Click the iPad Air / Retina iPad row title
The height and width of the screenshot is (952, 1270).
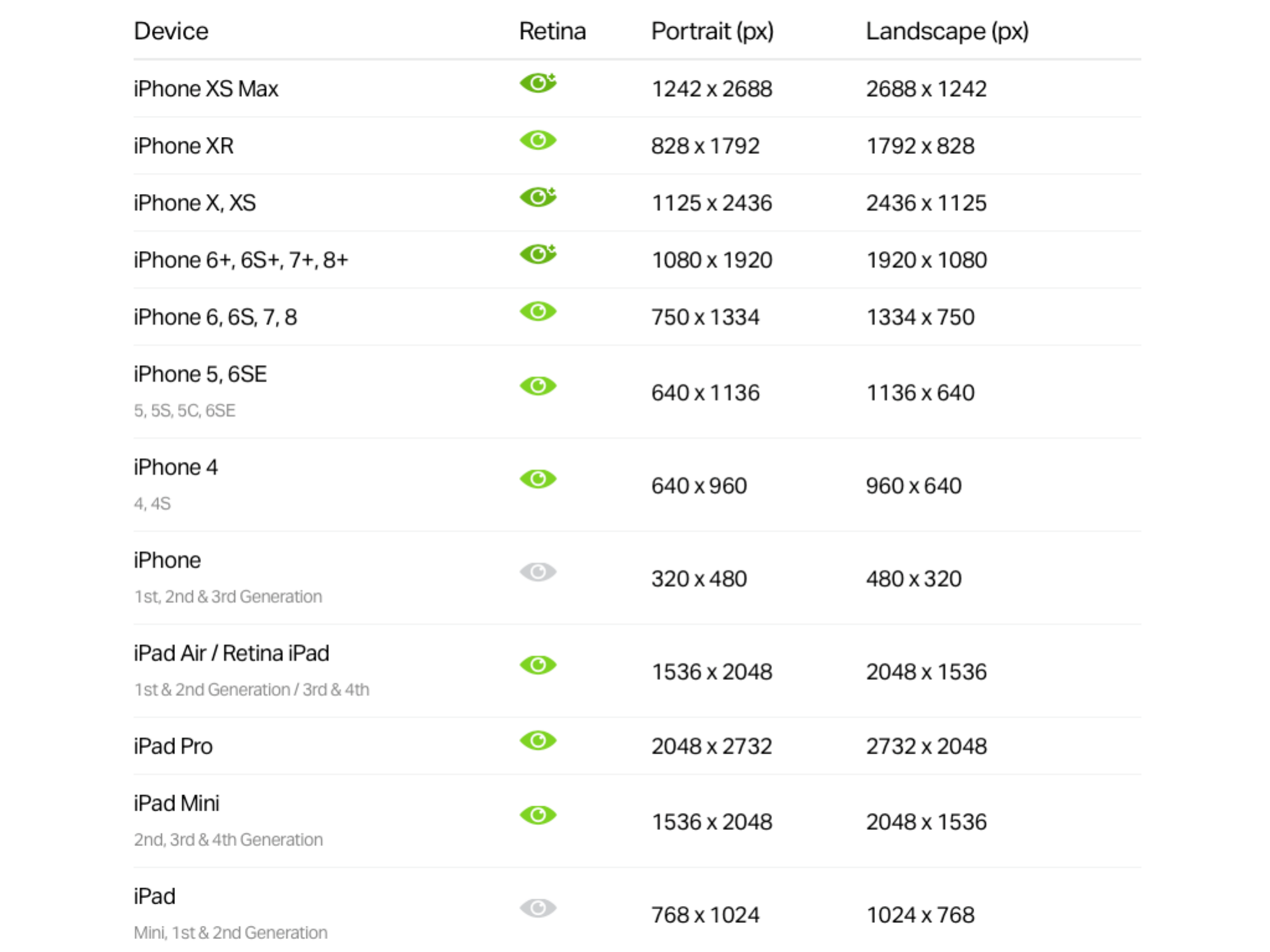pos(231,653)
